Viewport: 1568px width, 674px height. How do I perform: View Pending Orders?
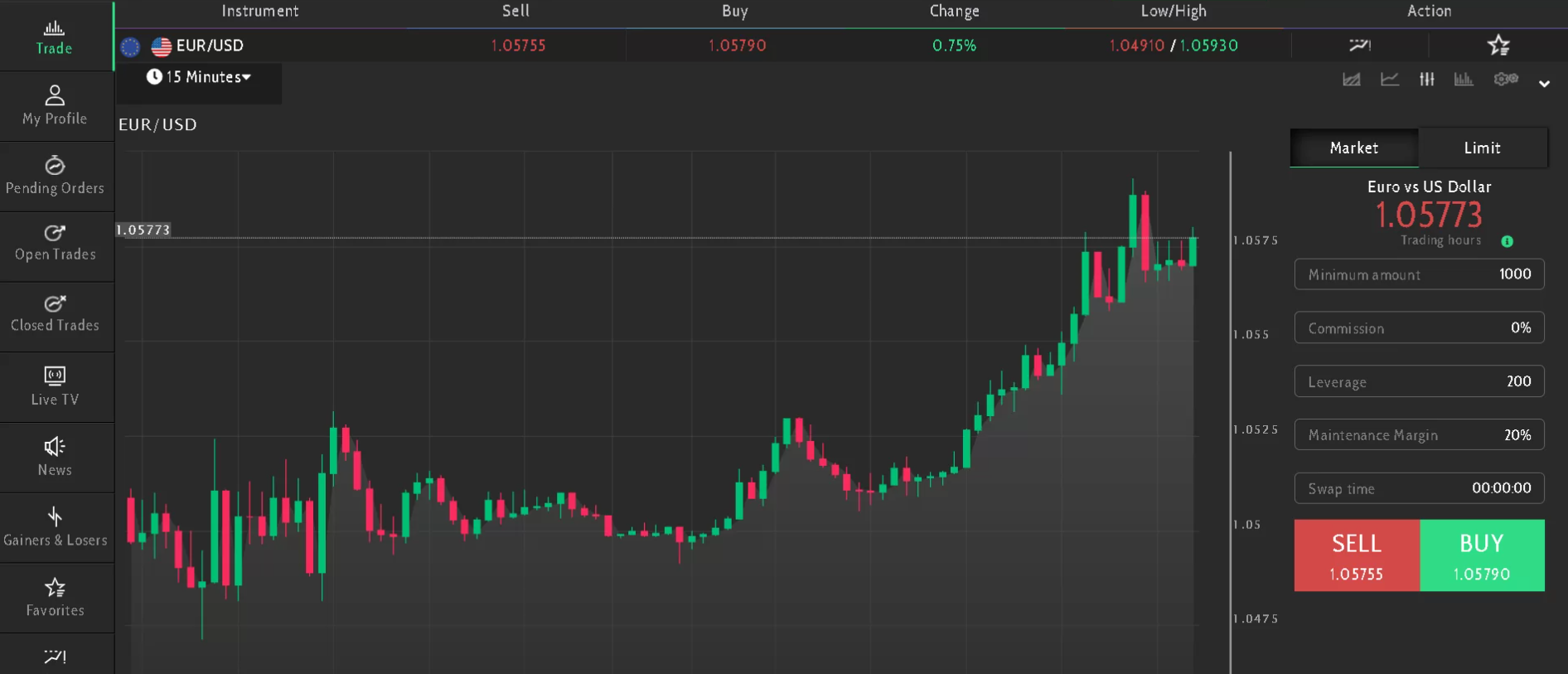pos(55,176)
